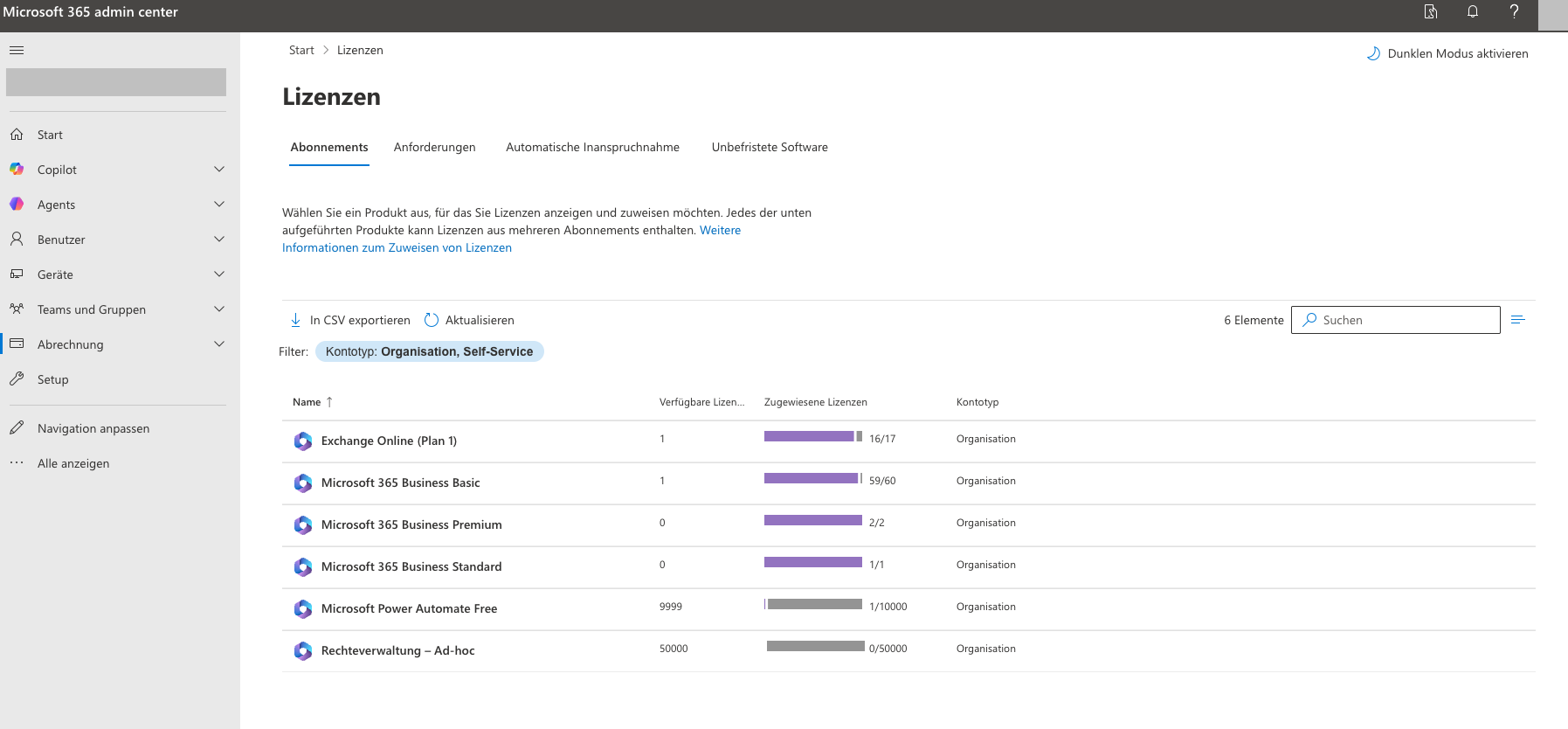The width and height of the screenshot is (1568, 729).
Task: Sort the list by Name column header
Action: (x=307, y=402)
